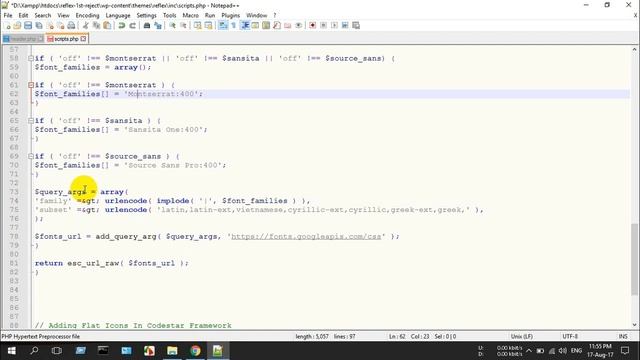Toggle Word Wrap in the toolbar
The height and width of the screenshot is (360, 640).
coord(223,25)
